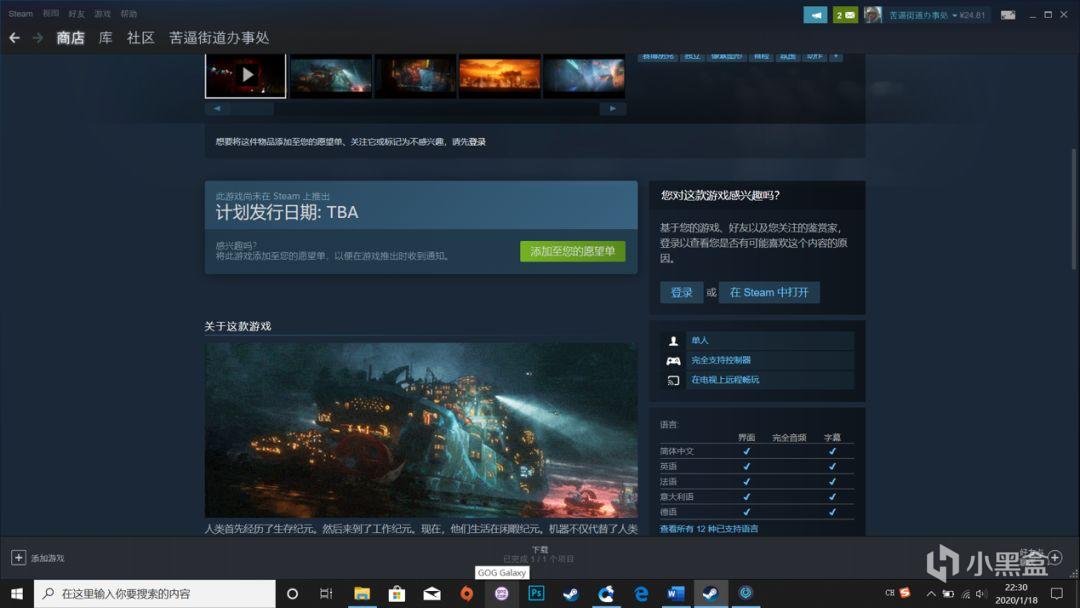The image size is (1080, 608).
Task: Open Microsoft Edge from the taskbar
Action: click(x=641, y=594)
